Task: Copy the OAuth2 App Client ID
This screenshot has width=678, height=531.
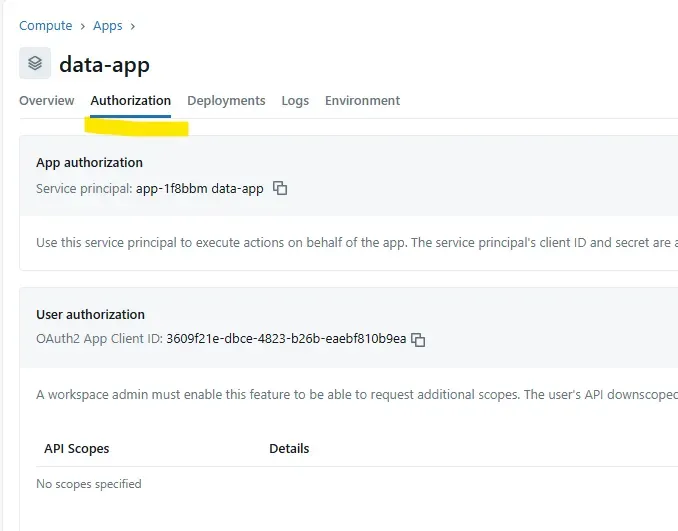Action: point(419,339)
